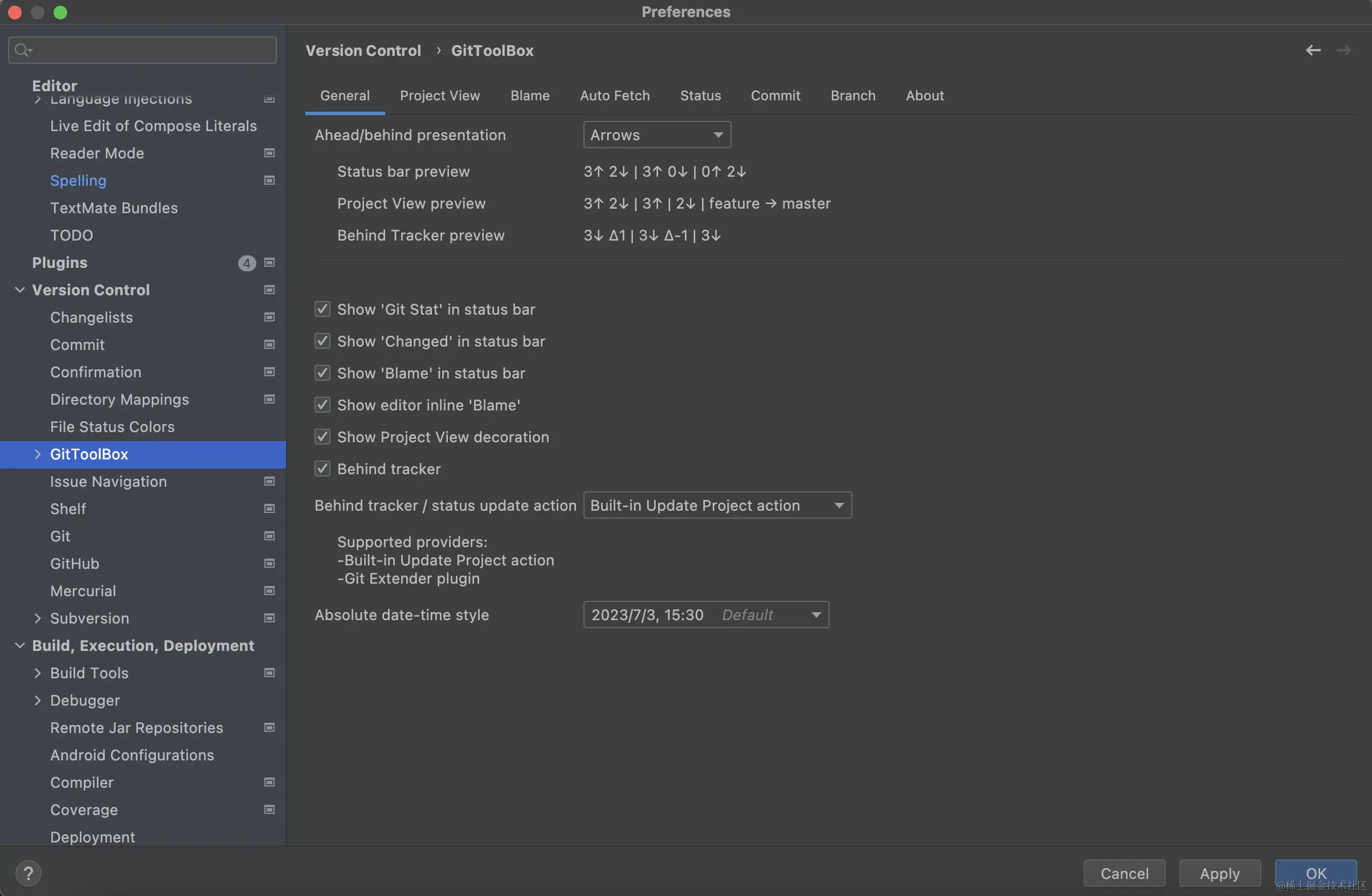The height and width of the screenshot is (896, 1372).
Task: Click the back navigation arrow icon
Action: click(1313, 50)
